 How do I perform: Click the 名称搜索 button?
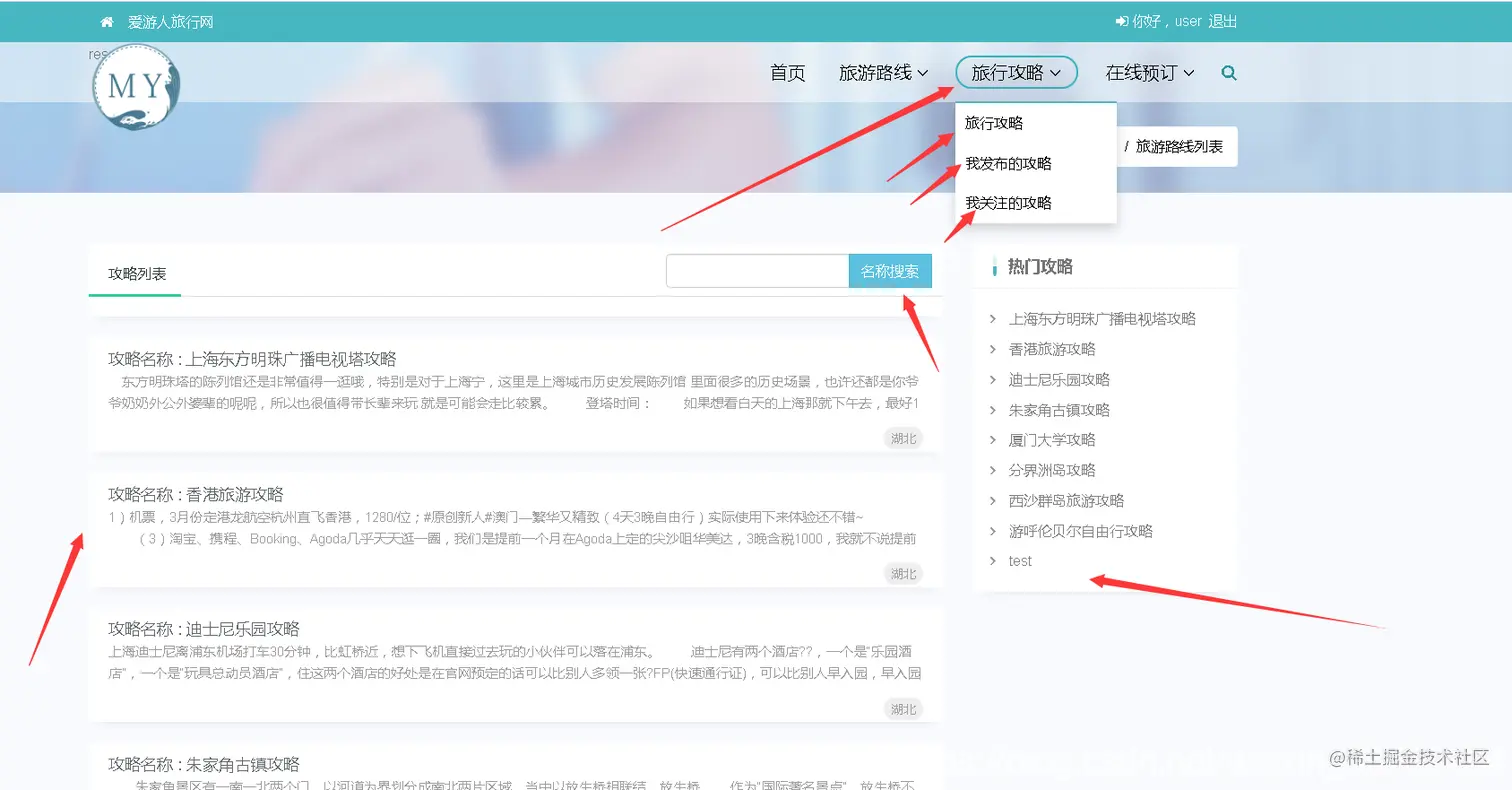click(x=890, y=271)
